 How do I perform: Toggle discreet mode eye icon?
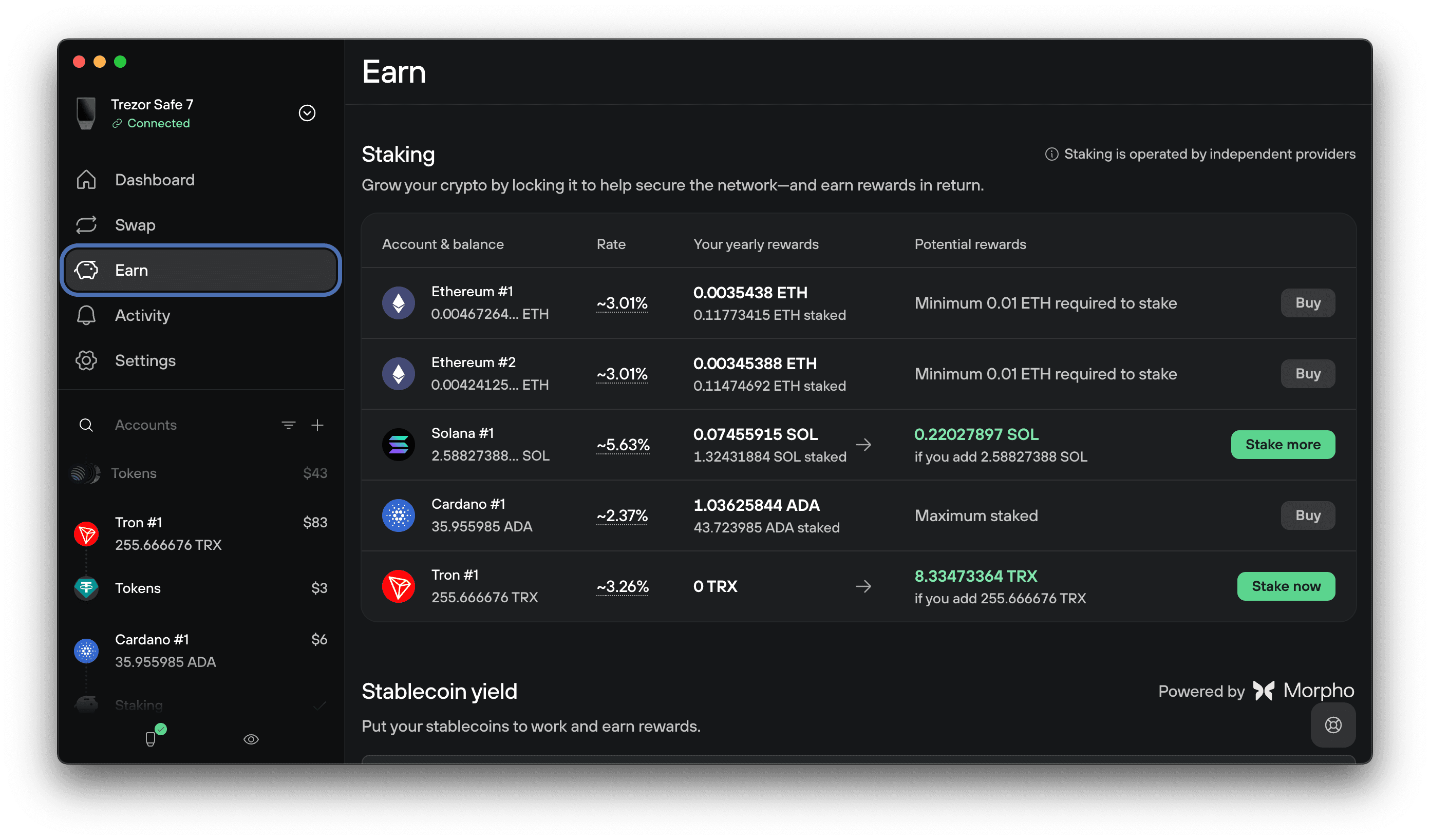point(251,739)
